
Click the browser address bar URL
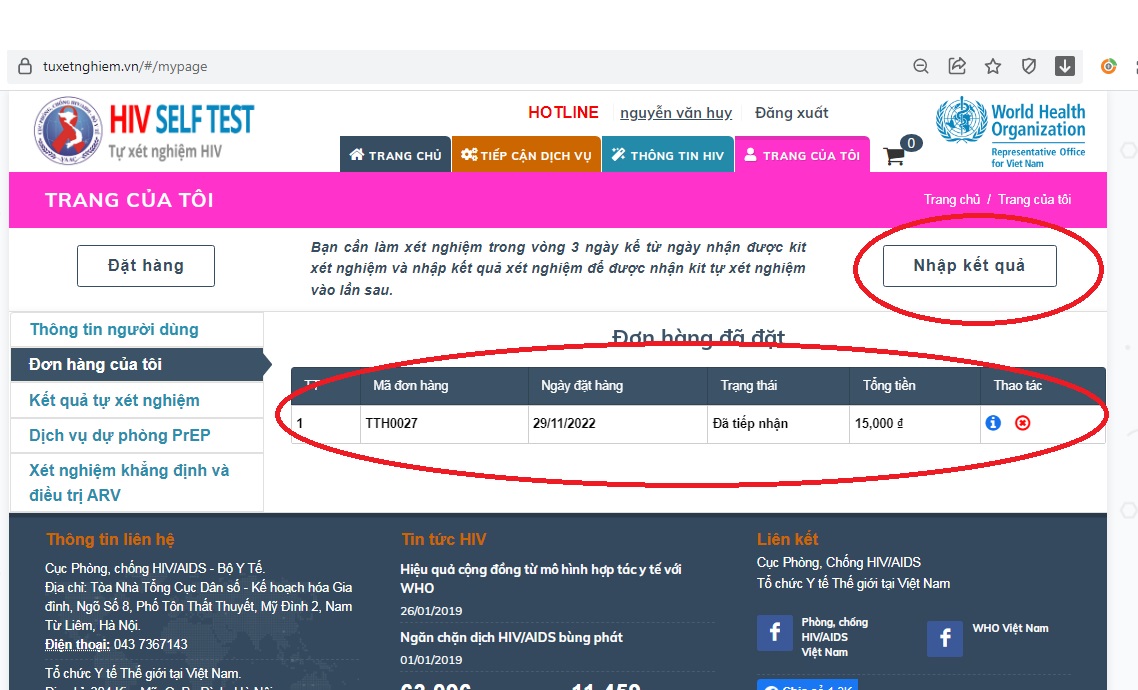point(125,67)
